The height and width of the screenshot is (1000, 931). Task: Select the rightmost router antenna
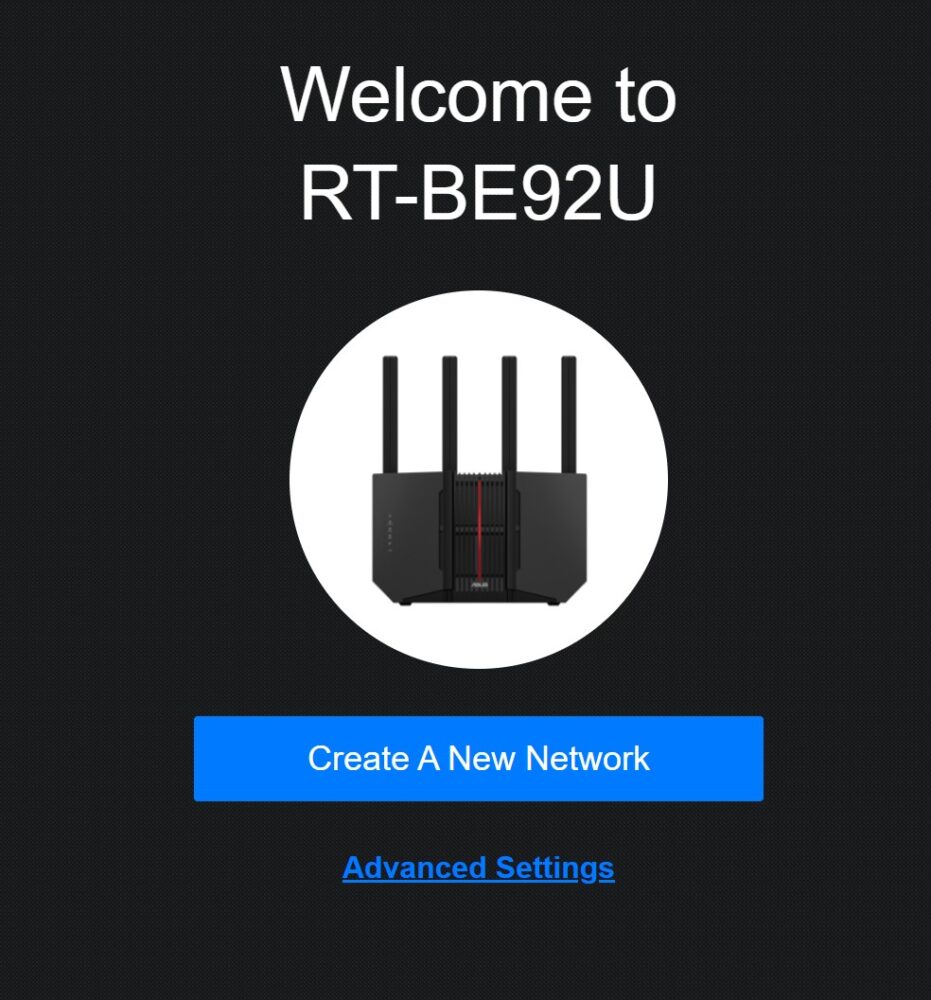pos(568,415)
